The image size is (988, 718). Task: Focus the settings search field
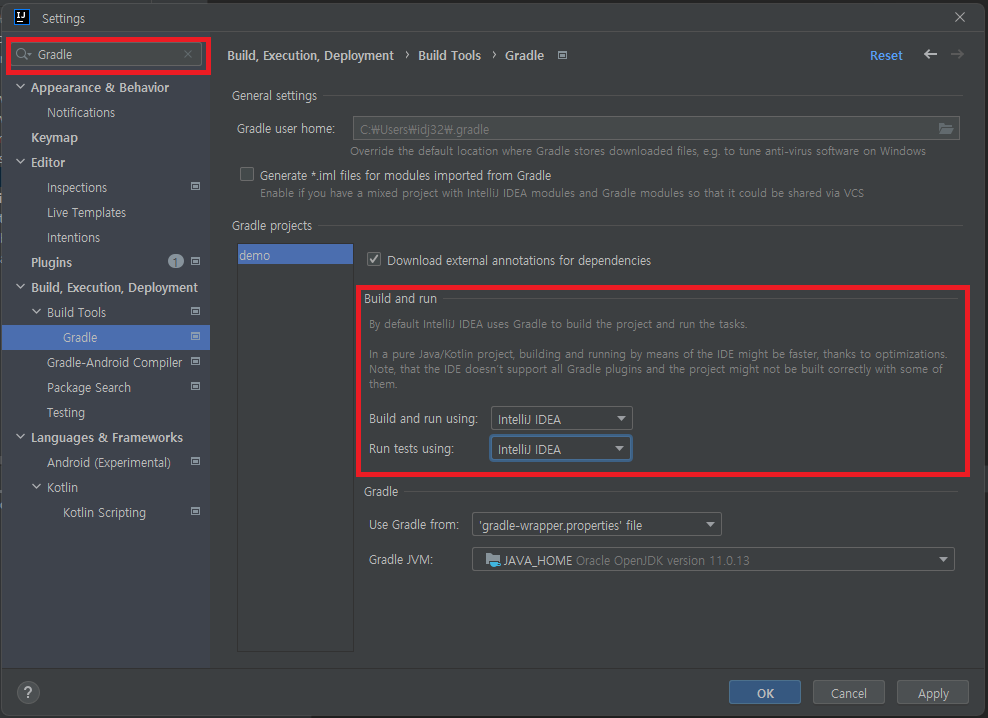pyautogui.click(x=108, y=54)
